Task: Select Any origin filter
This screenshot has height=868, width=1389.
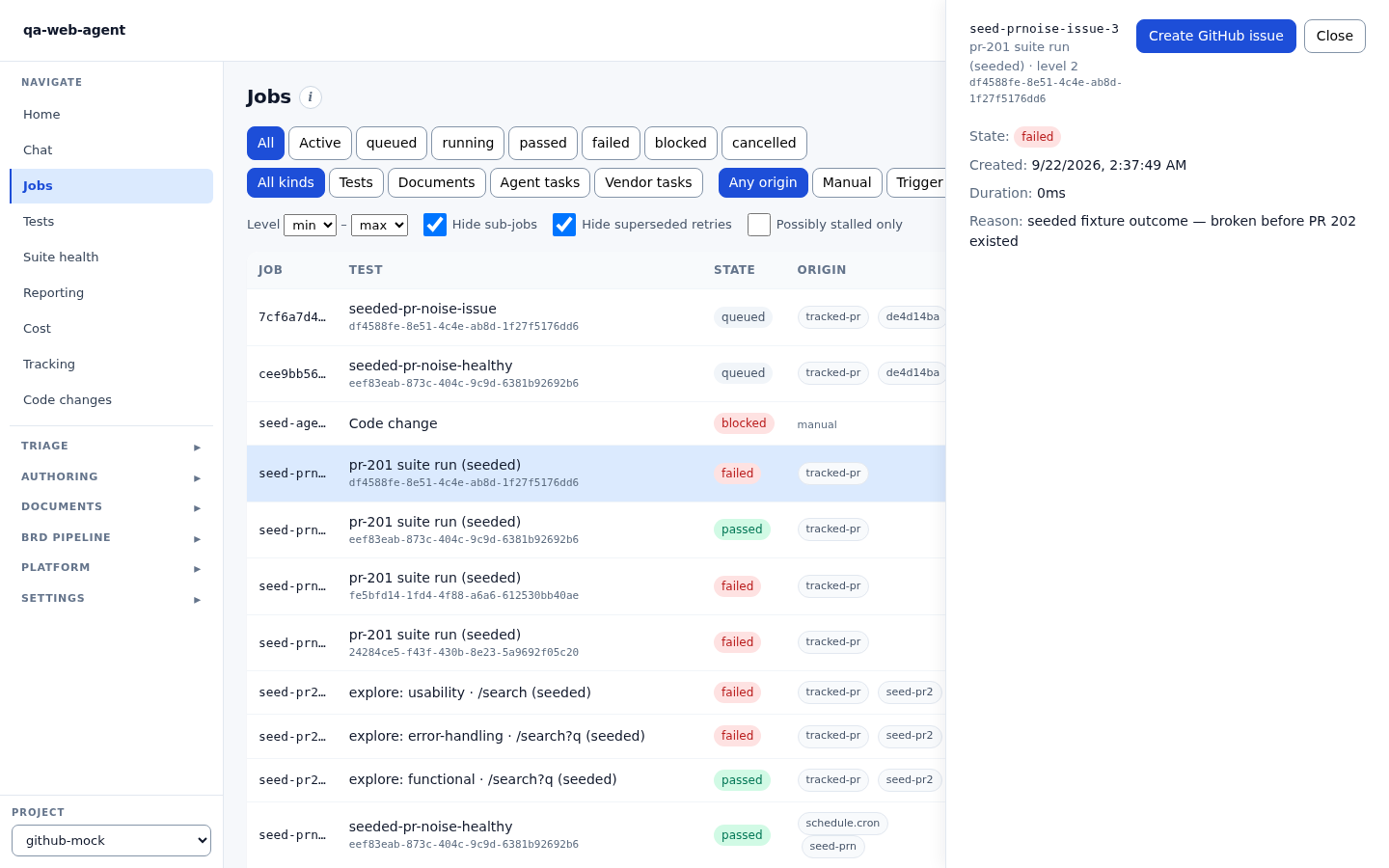Action: click(x=763, y=182)
